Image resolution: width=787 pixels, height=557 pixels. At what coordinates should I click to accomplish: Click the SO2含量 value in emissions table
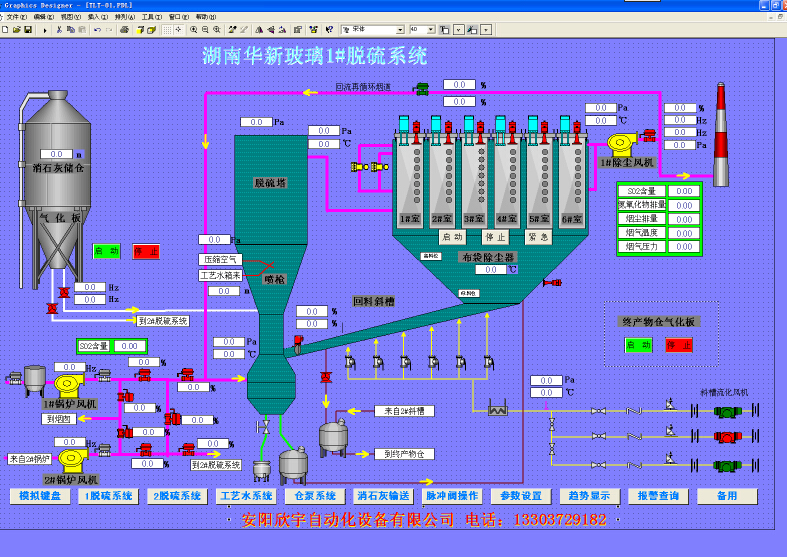tap(684, 191)
